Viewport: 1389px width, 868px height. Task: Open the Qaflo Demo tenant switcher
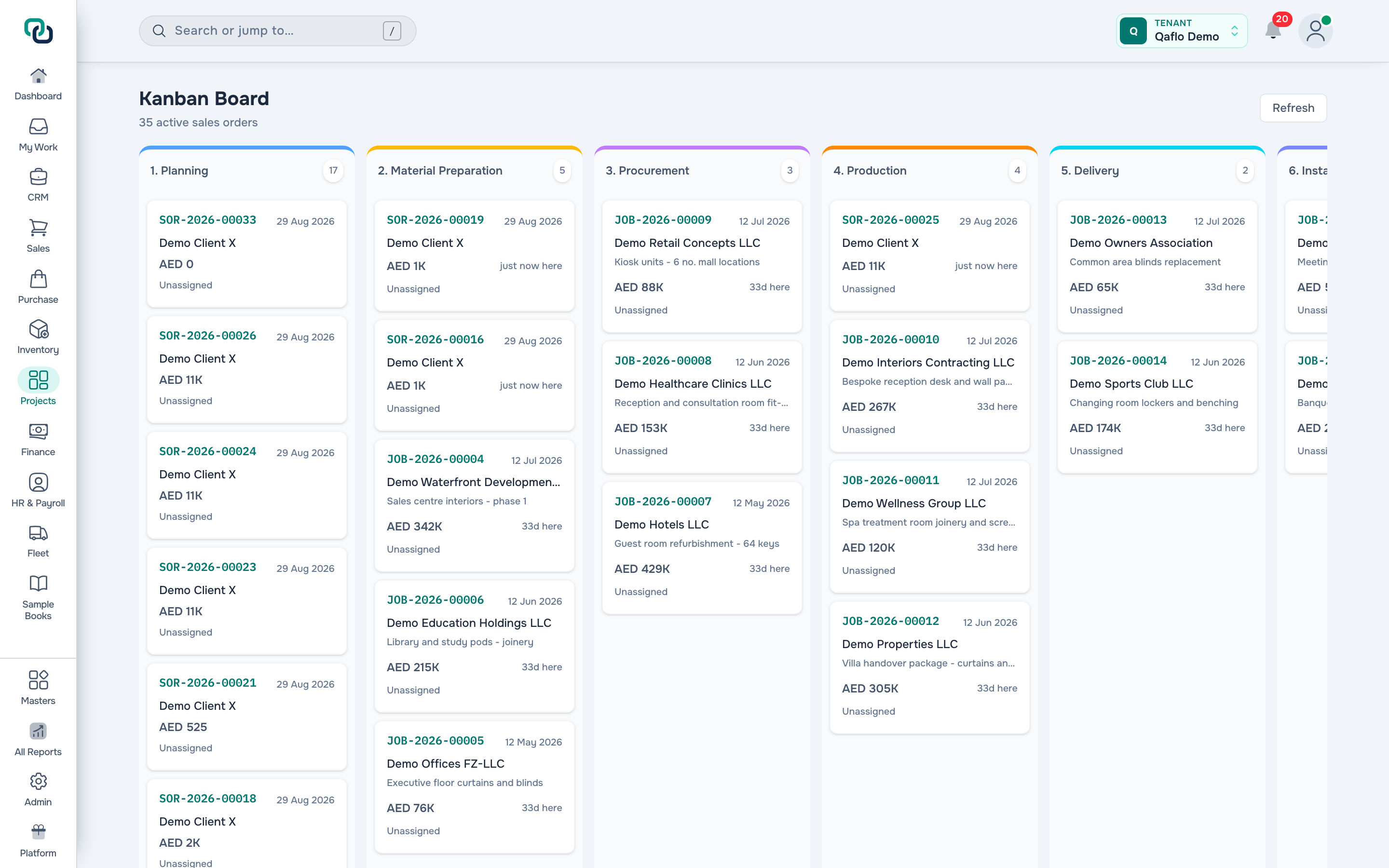(x=1182, y=31)
